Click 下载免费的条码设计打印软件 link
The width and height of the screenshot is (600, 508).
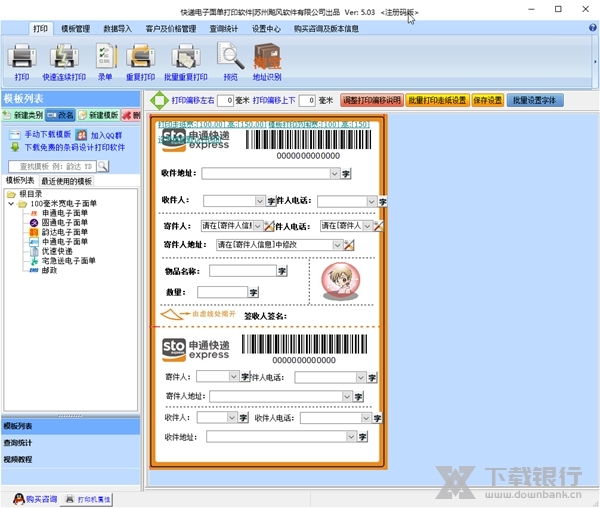pyautogui.click(x=75, y=147)
